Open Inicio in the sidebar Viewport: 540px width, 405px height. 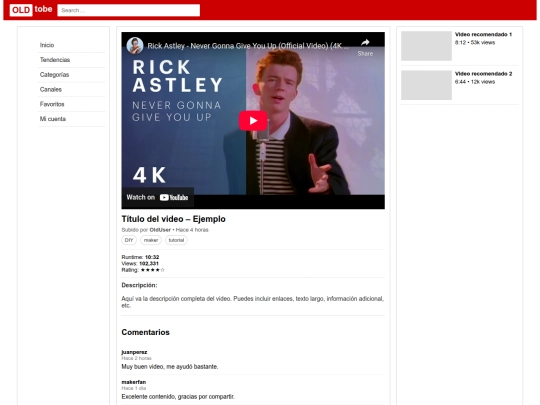(47, 45)
